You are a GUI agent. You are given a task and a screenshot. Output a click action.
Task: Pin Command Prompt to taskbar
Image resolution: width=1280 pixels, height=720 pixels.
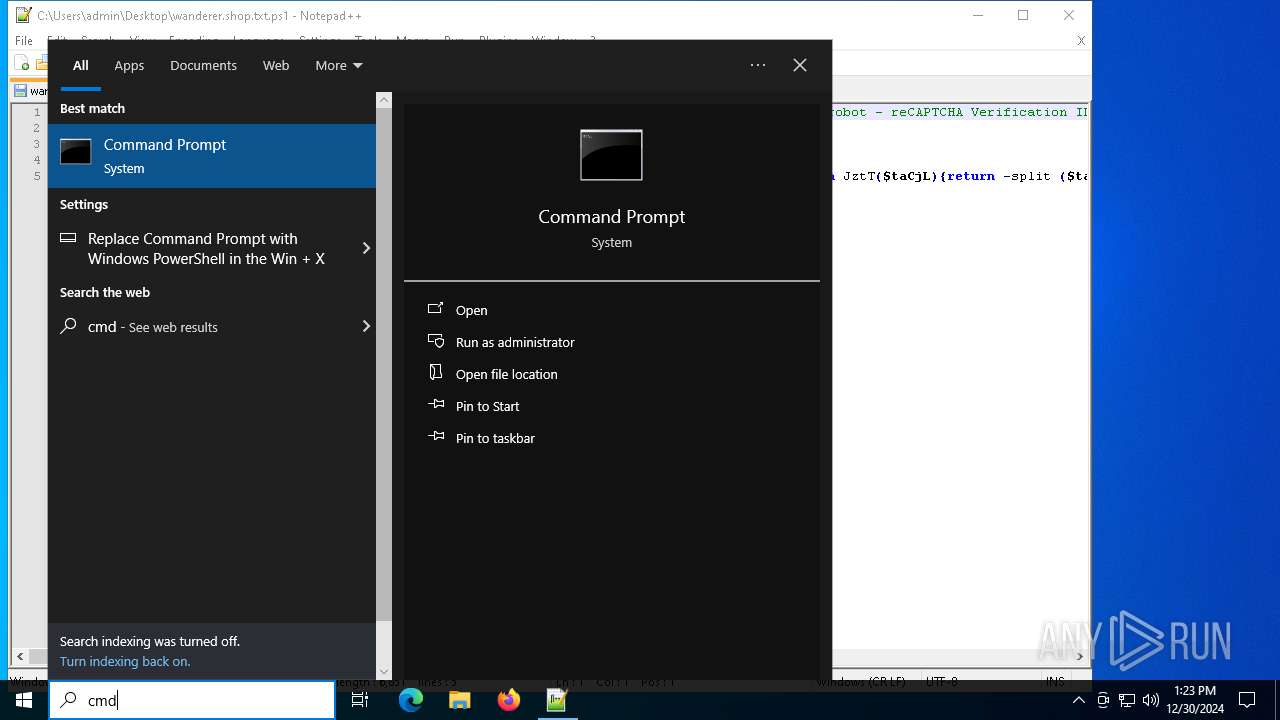tap(495, 438)
